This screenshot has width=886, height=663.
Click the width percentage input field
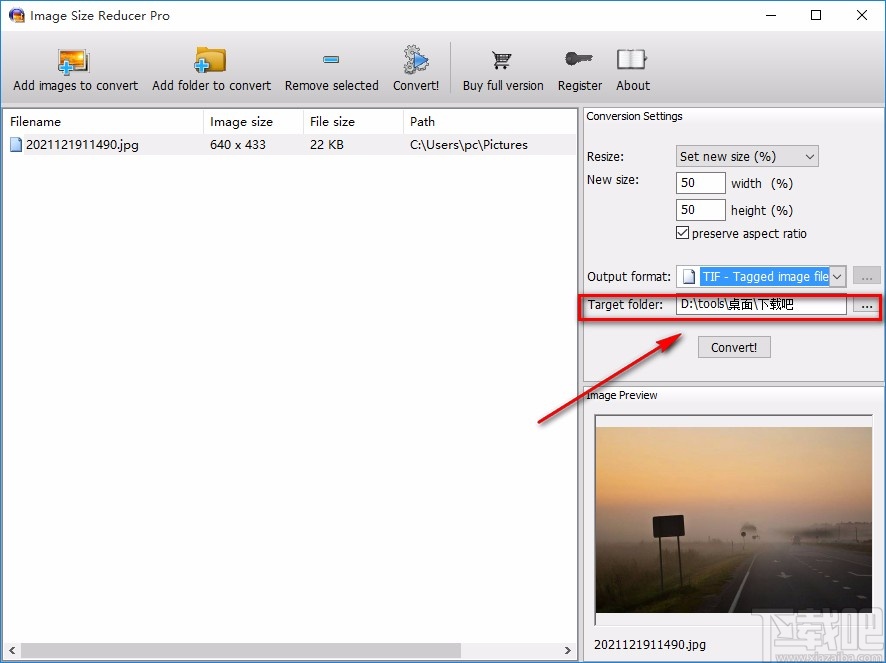[x=700, y=183]
